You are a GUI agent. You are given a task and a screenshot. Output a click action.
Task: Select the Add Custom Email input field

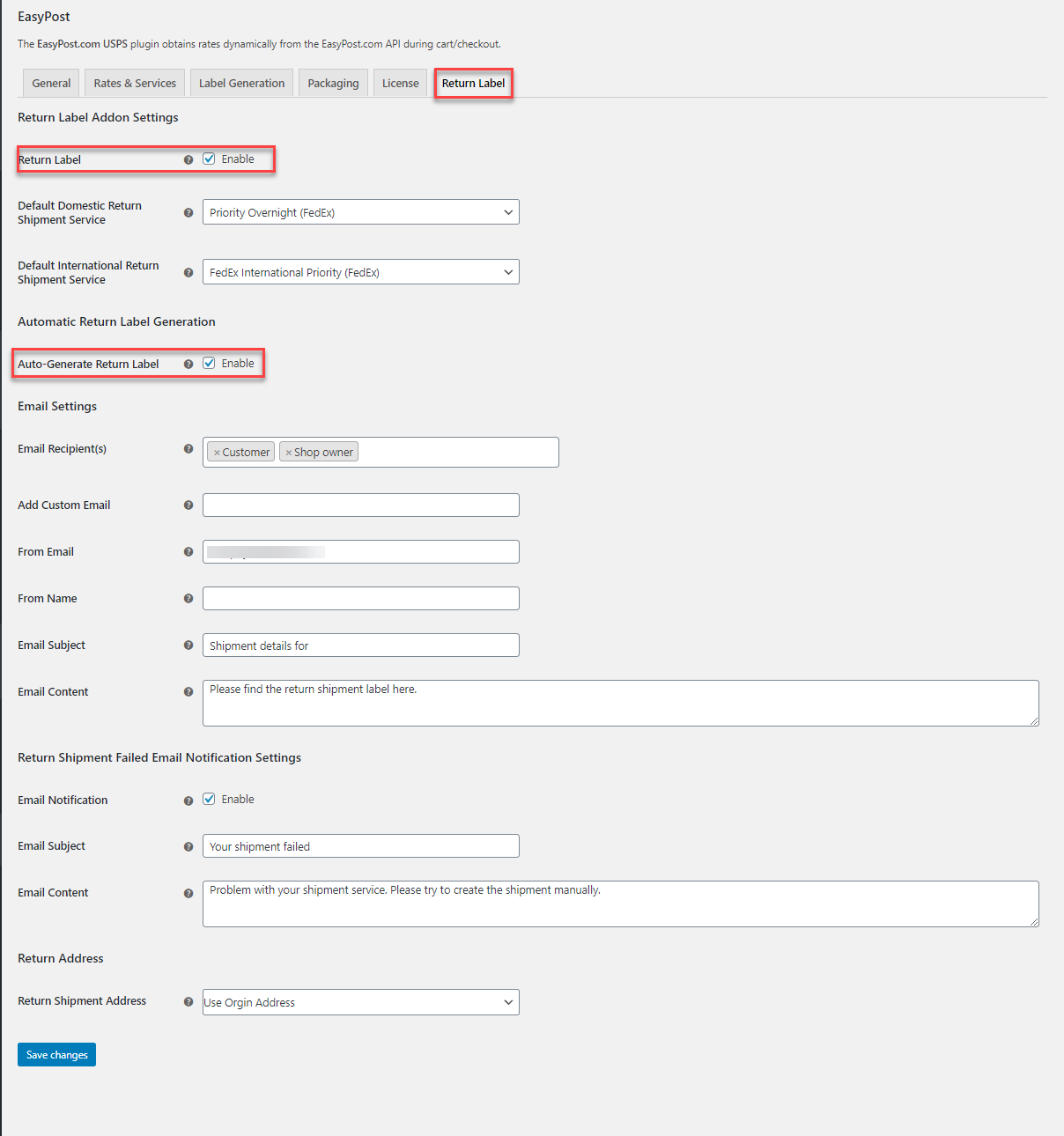point(360,505)
